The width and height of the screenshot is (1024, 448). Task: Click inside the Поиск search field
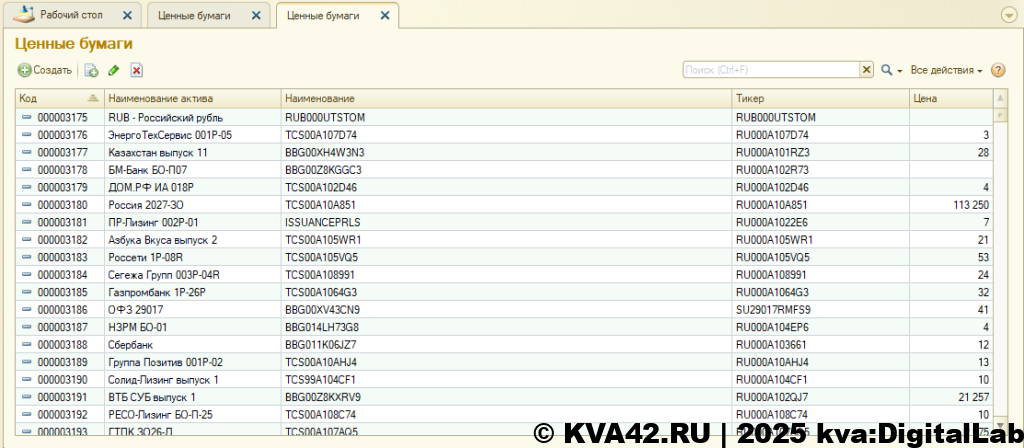click(x=770, y=70)
